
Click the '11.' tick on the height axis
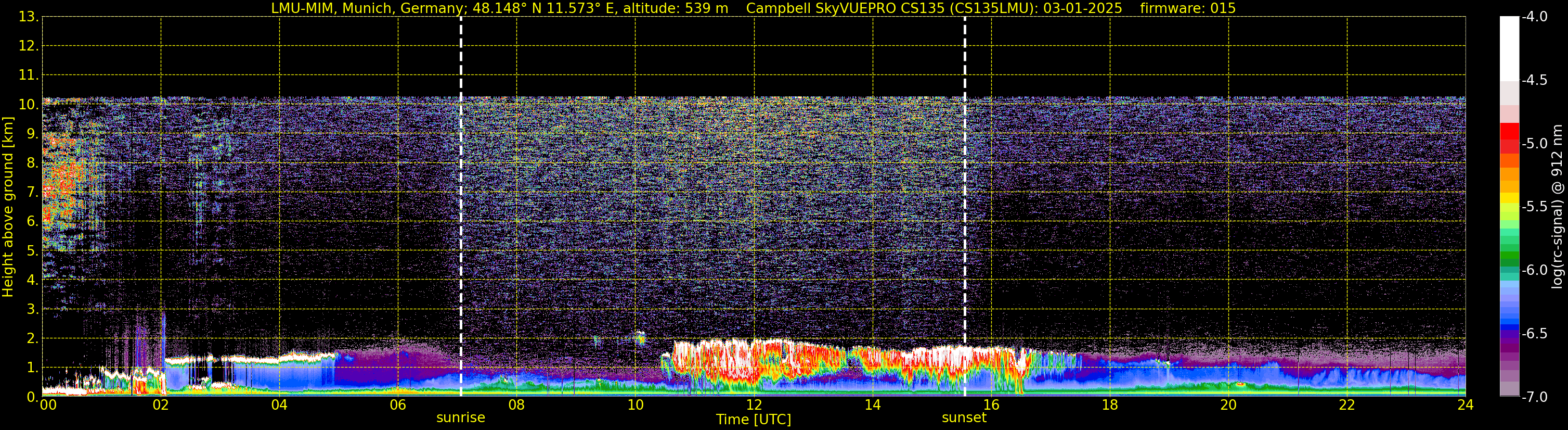(x=29, y=75)
